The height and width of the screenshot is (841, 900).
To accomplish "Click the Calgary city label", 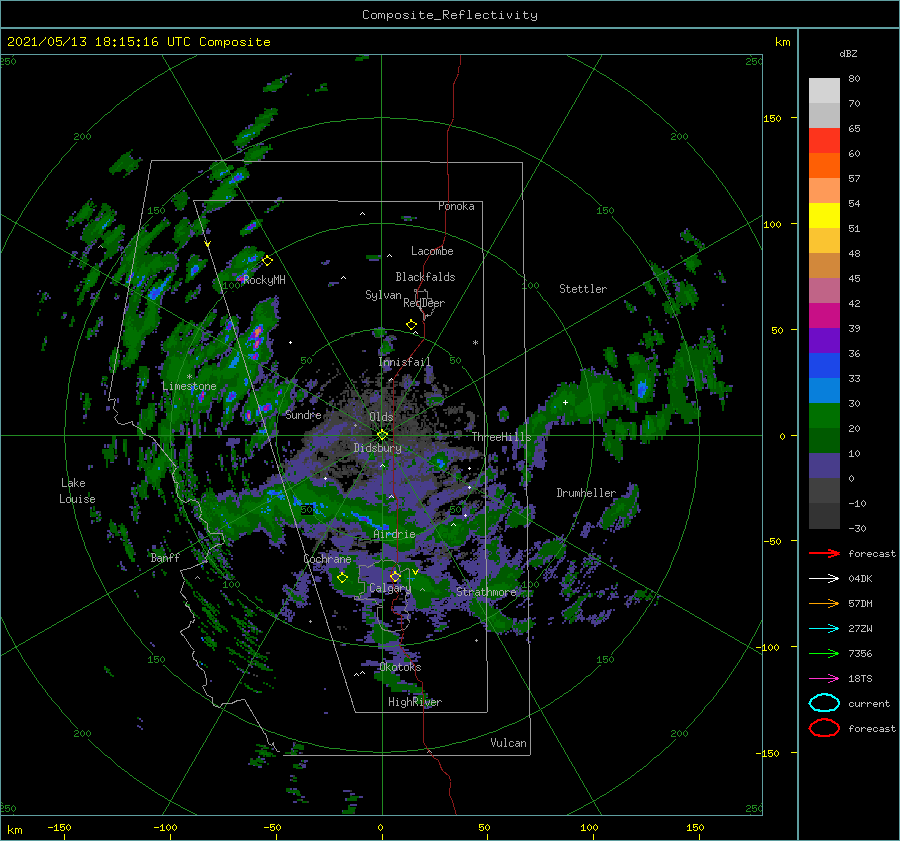I will [x=390, y=588].
